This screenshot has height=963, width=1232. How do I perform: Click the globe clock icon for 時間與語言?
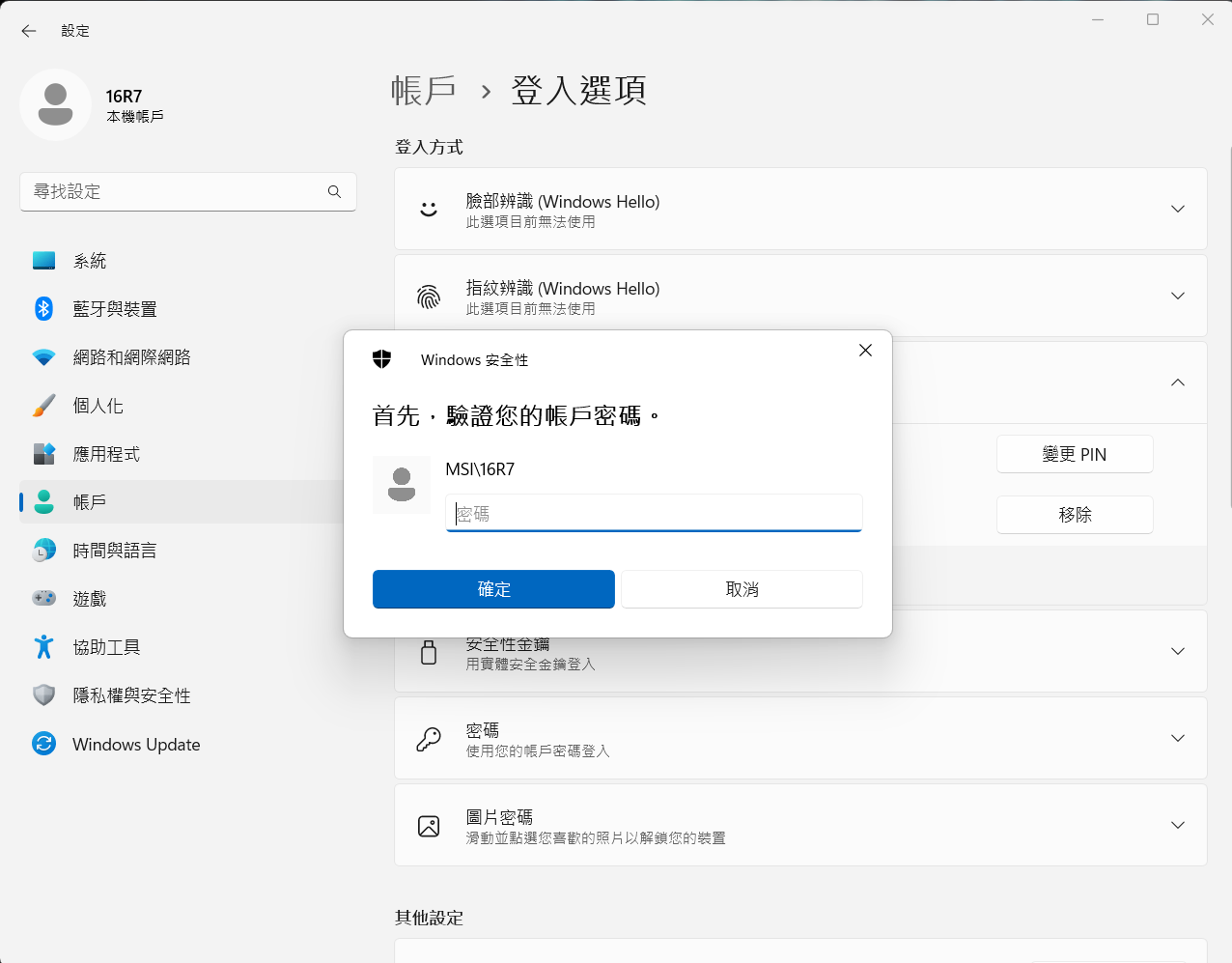pyautogui.click(x=43, y=551)
